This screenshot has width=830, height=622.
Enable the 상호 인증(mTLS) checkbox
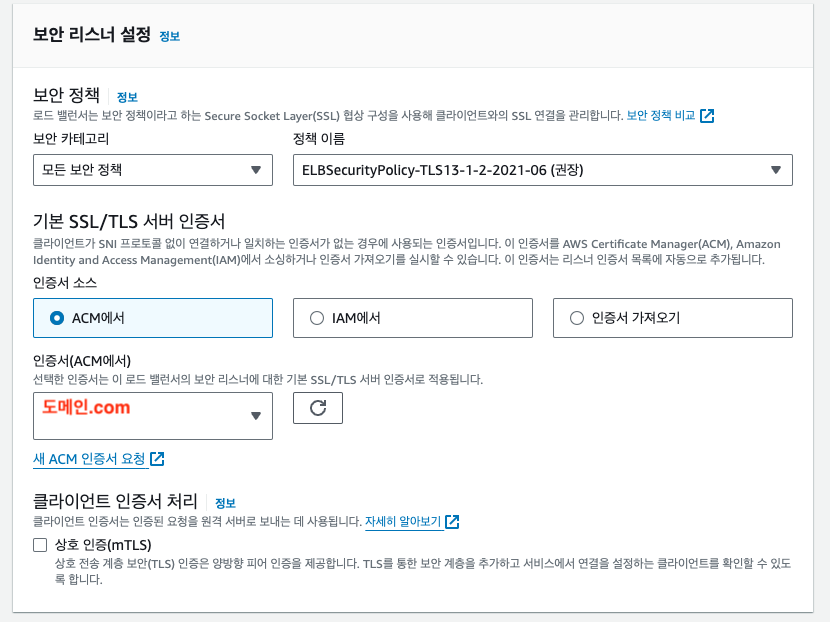(x=40, y=545)
